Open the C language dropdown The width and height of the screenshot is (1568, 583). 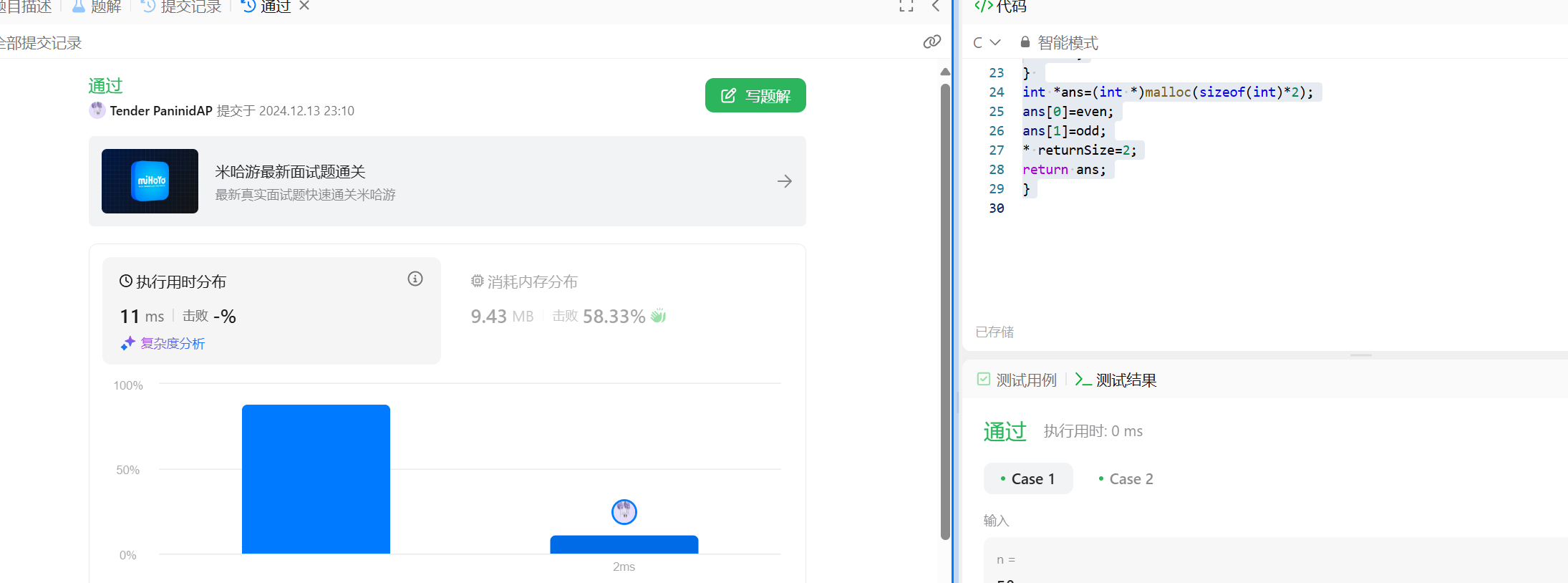coord(986,43)
